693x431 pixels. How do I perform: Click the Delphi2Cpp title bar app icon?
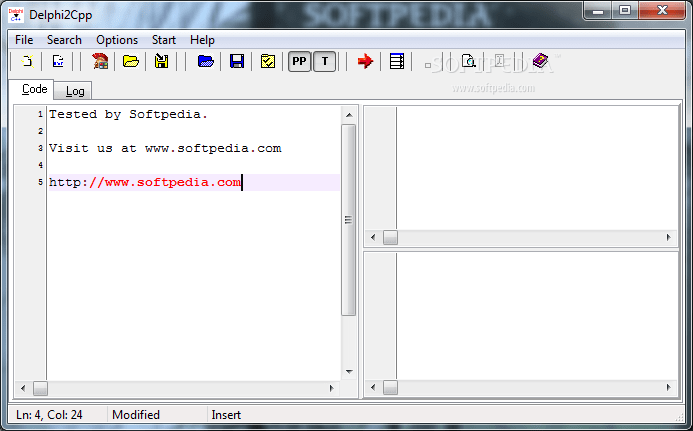pos(16,15)
